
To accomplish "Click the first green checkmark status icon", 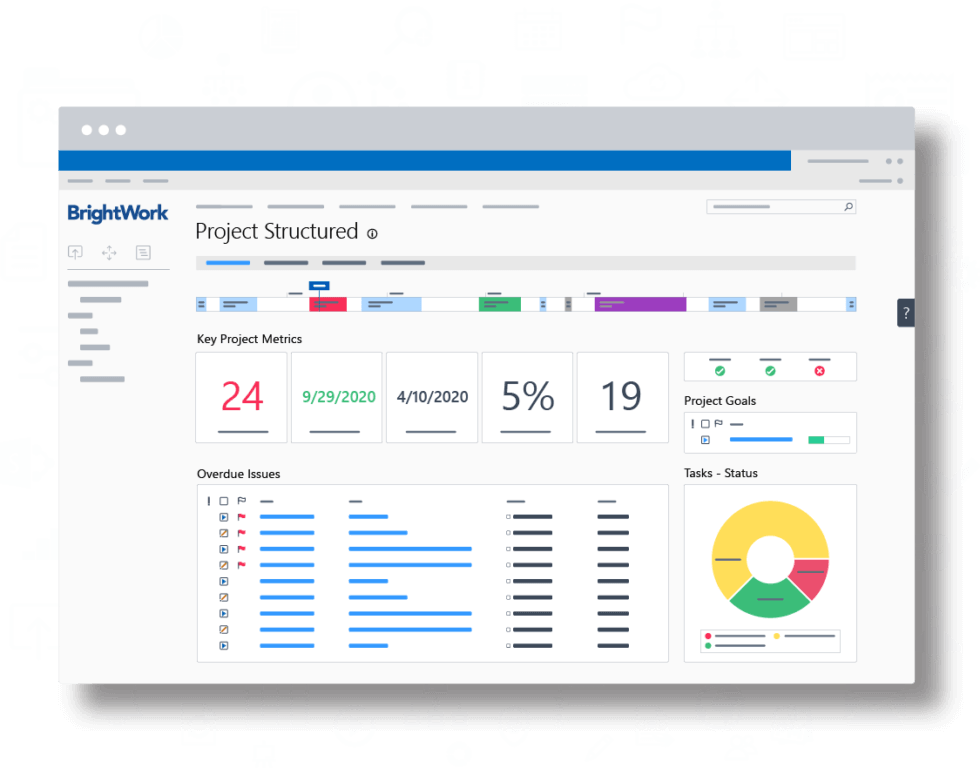I will point(720,370).
